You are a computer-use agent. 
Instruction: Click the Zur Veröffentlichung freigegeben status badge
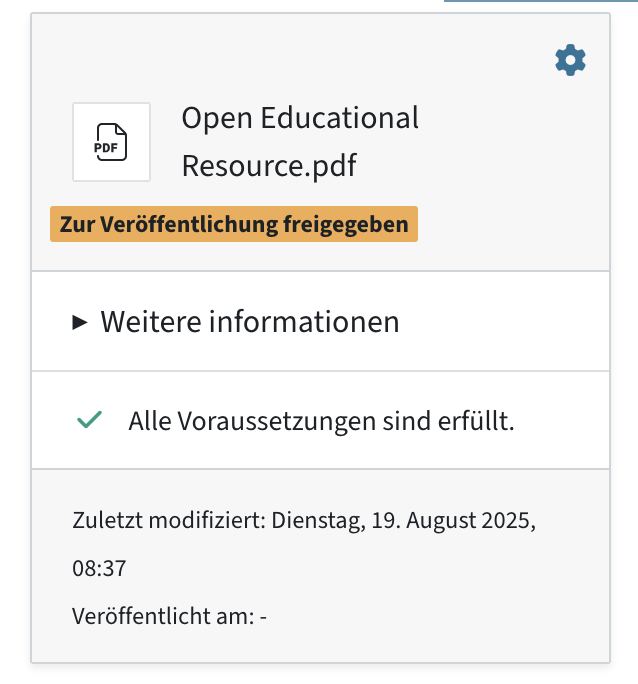tap(234, 224)
